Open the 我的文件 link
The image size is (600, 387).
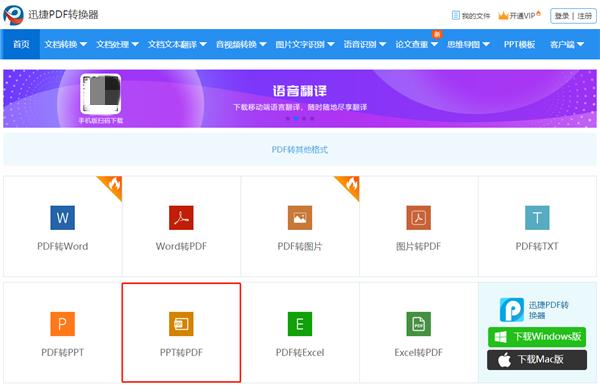476,16
